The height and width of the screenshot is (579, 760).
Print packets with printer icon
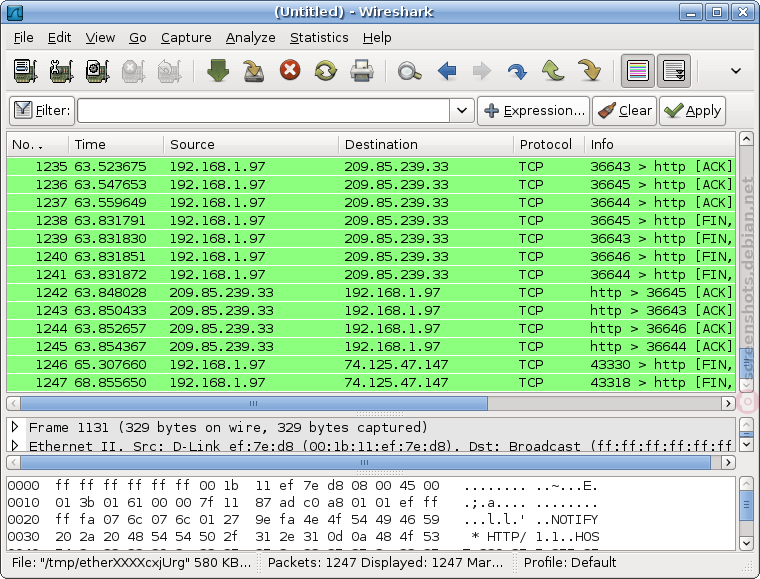tap(362, 71)
